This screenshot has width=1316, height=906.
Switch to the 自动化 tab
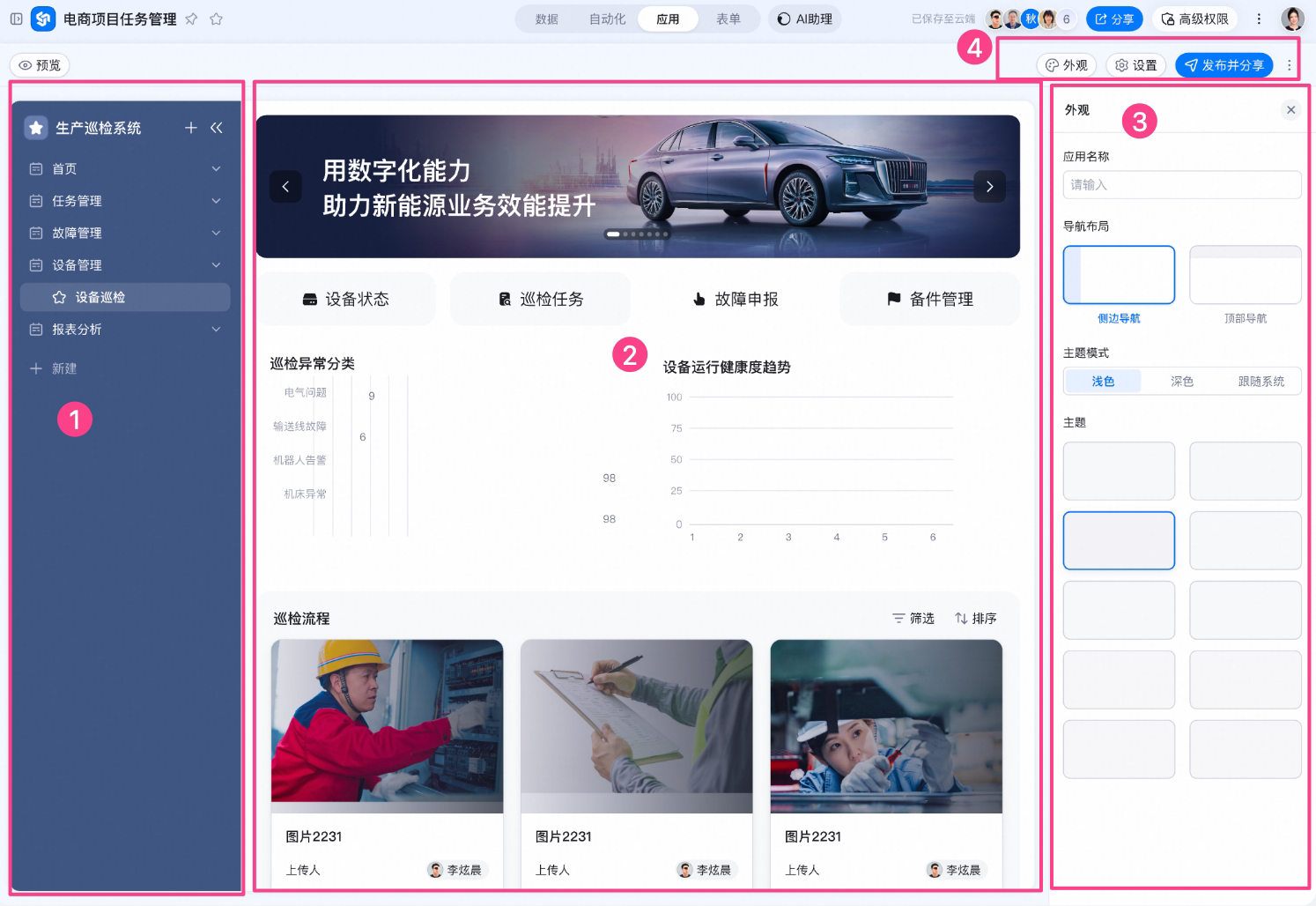click(x=607, y=19)
